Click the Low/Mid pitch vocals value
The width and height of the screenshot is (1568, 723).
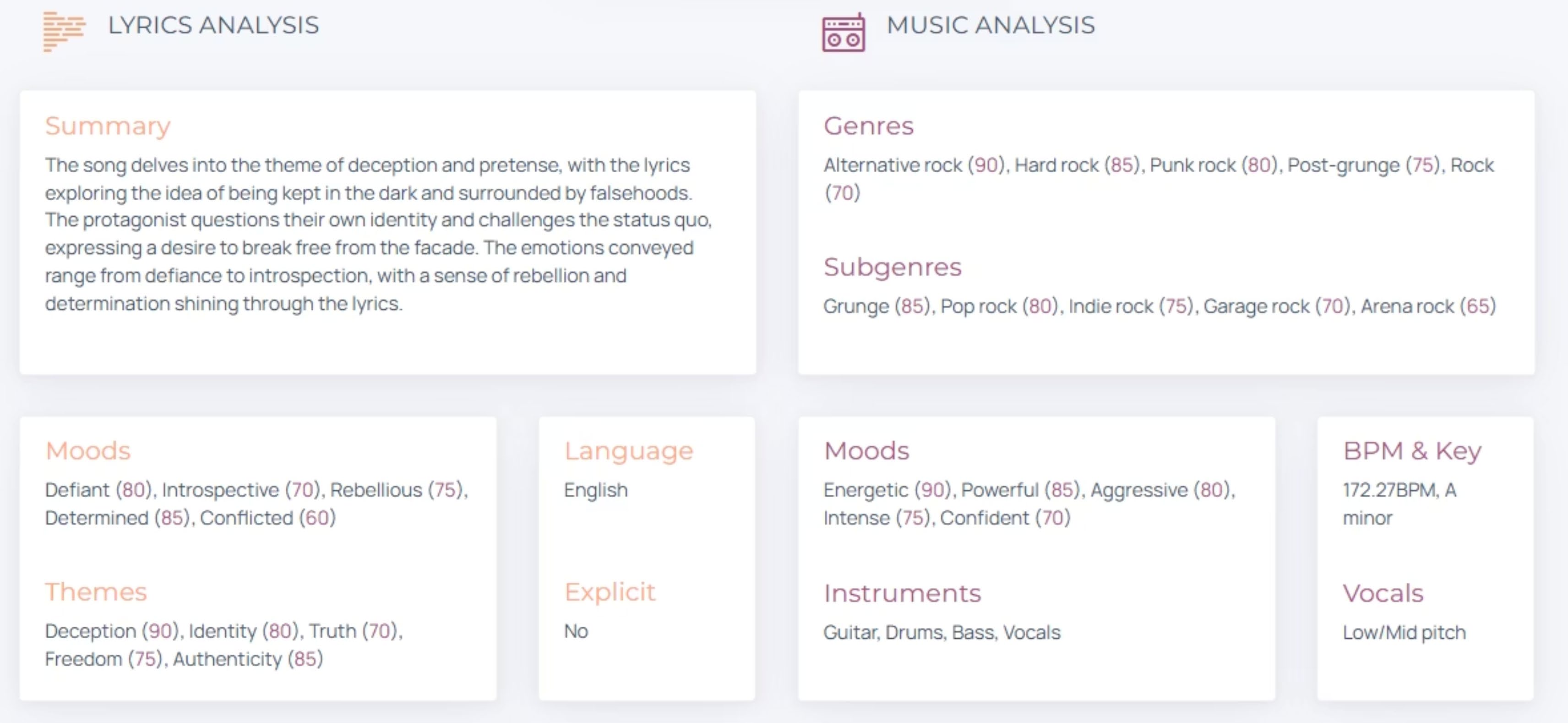[x=1404, y=632]
